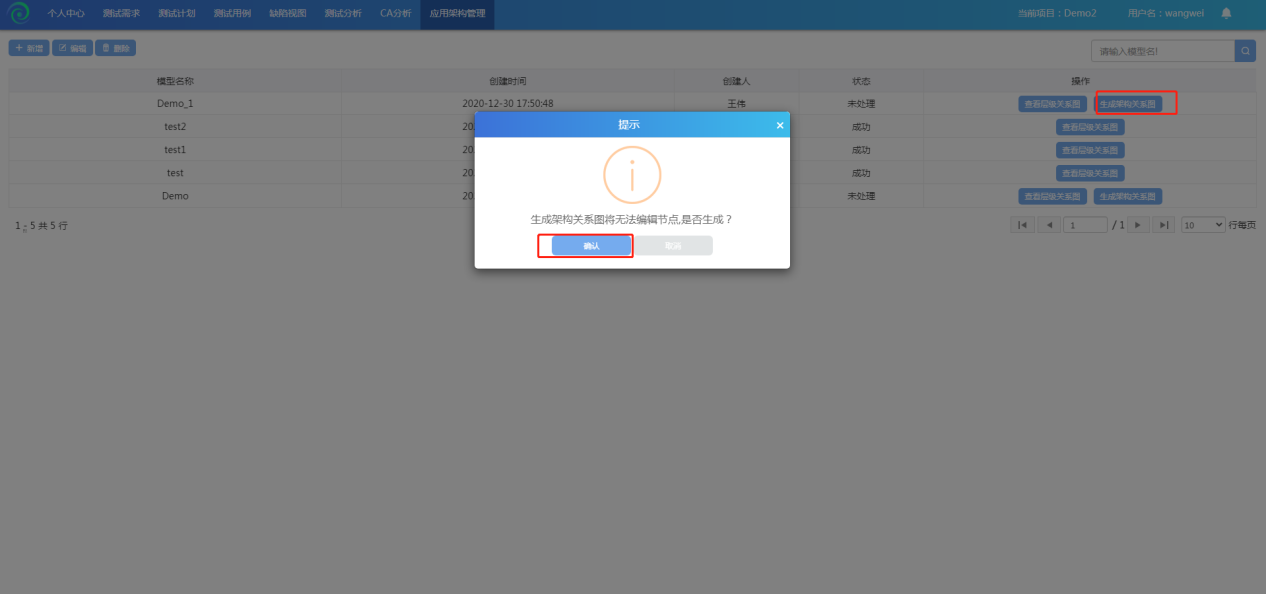1266x594 pixels.
Task: Select the test model name cell
Action: (x=175, y=173)
